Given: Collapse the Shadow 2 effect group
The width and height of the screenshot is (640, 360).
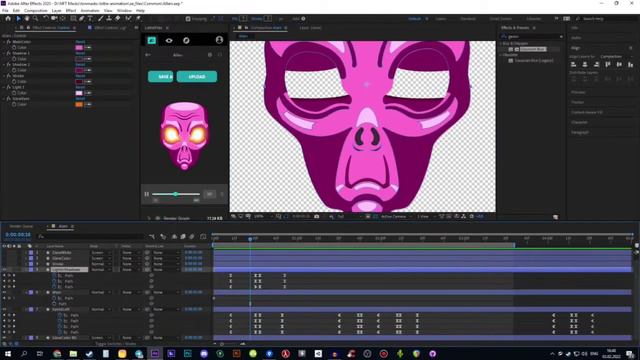Looking at the screenshot, I should point(4,64).
